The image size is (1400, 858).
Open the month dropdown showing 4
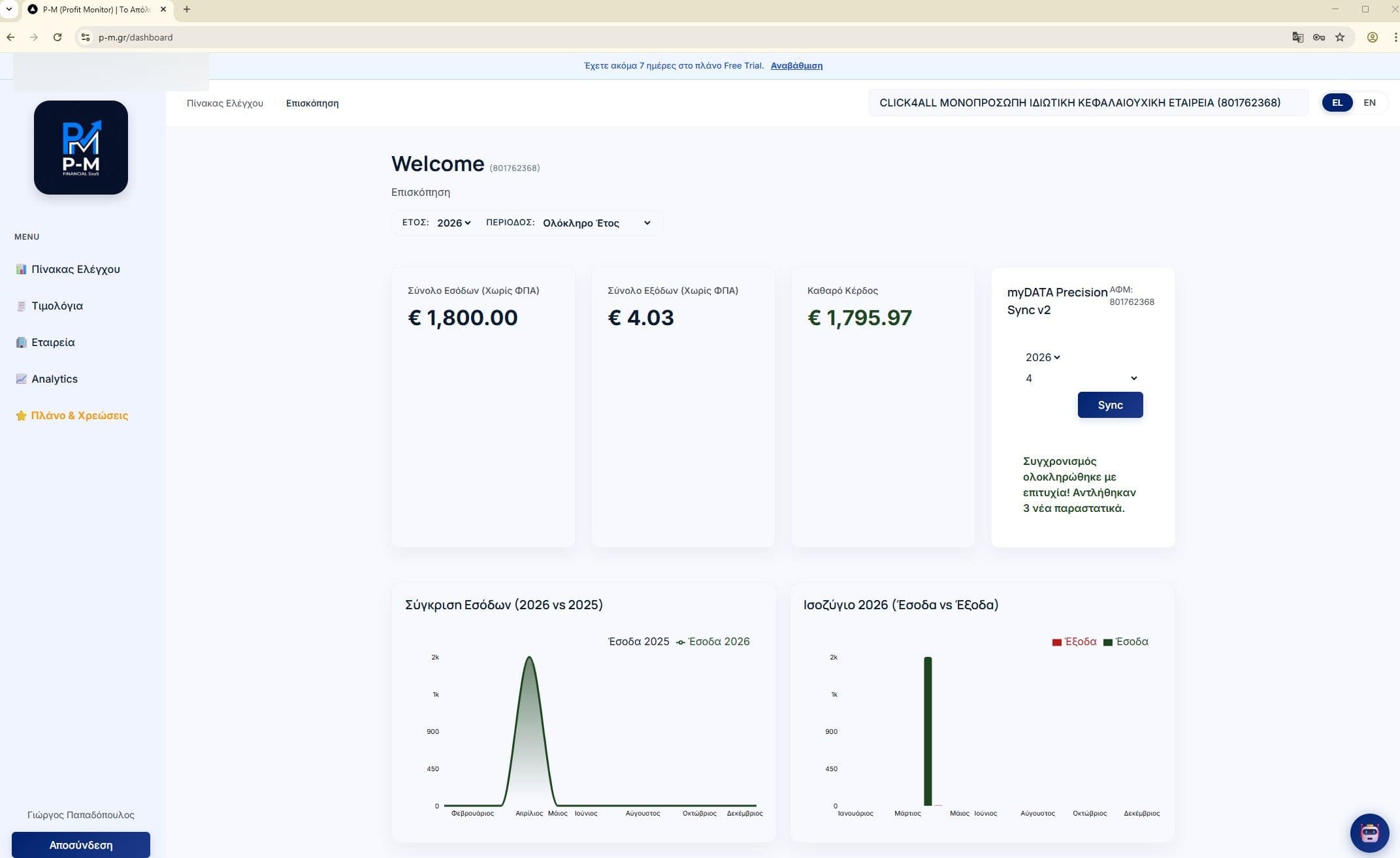pos(1081,379)
